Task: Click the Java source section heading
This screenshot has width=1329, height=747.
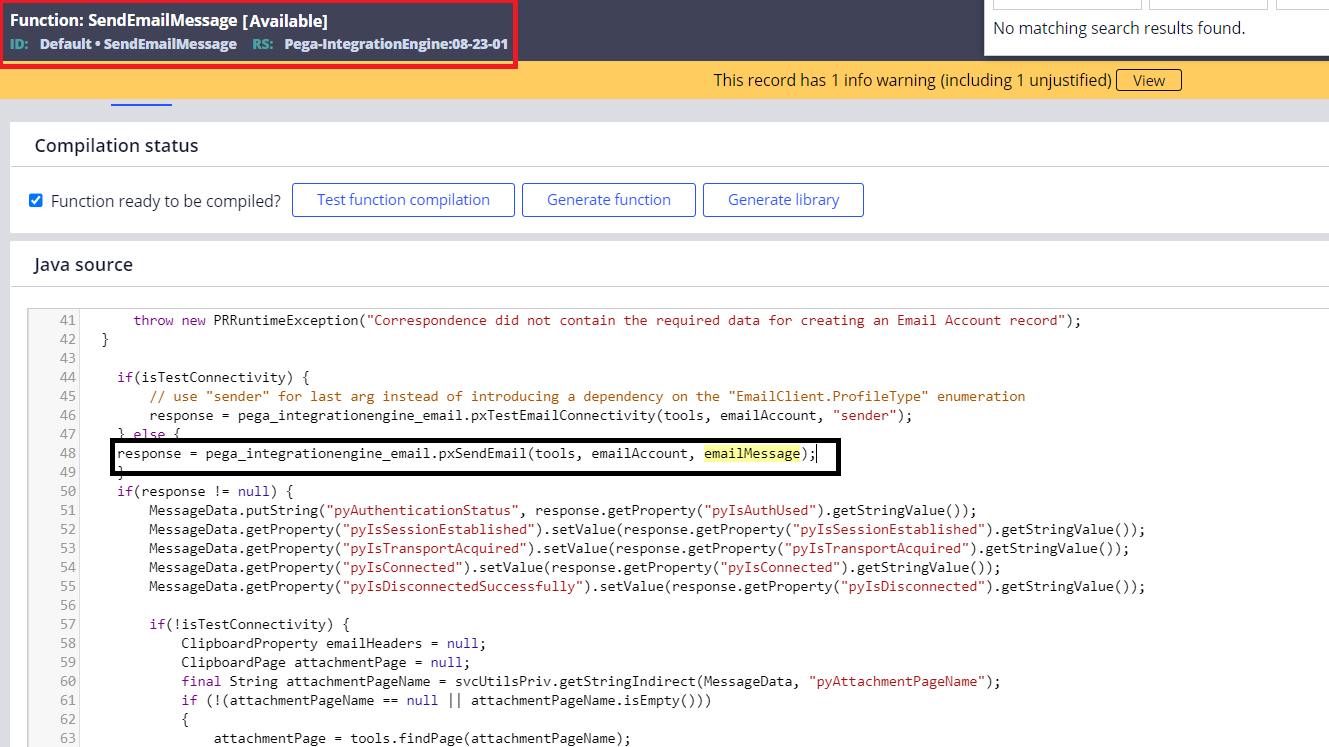Action: 83,265
